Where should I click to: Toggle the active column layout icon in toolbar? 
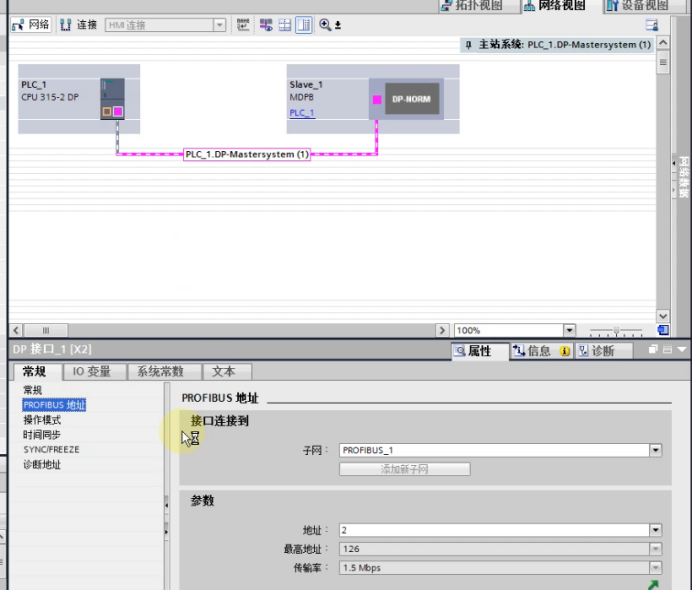point(304,25)
